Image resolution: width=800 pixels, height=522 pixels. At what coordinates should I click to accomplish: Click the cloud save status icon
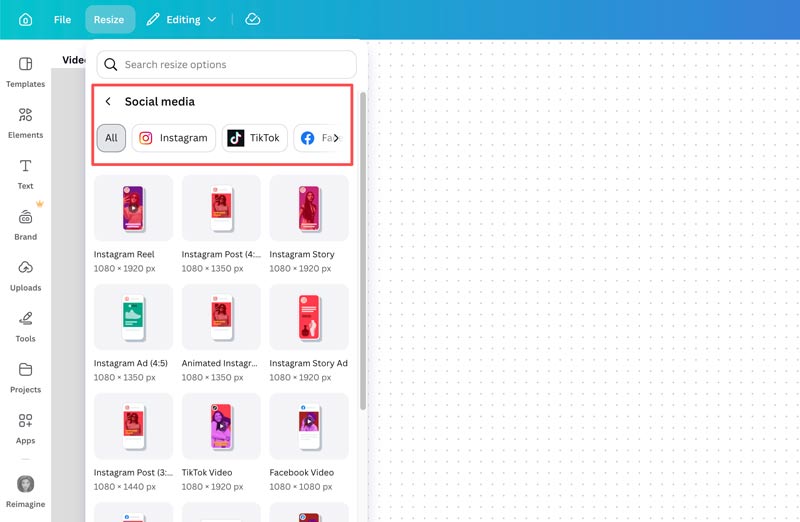[x=253, y=19]
